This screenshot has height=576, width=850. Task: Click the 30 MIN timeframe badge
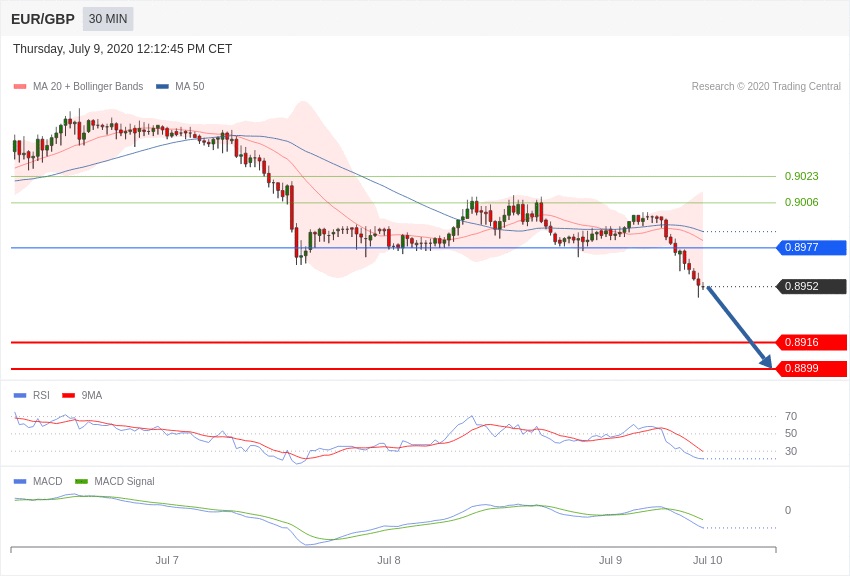click(x=107, y=19)
